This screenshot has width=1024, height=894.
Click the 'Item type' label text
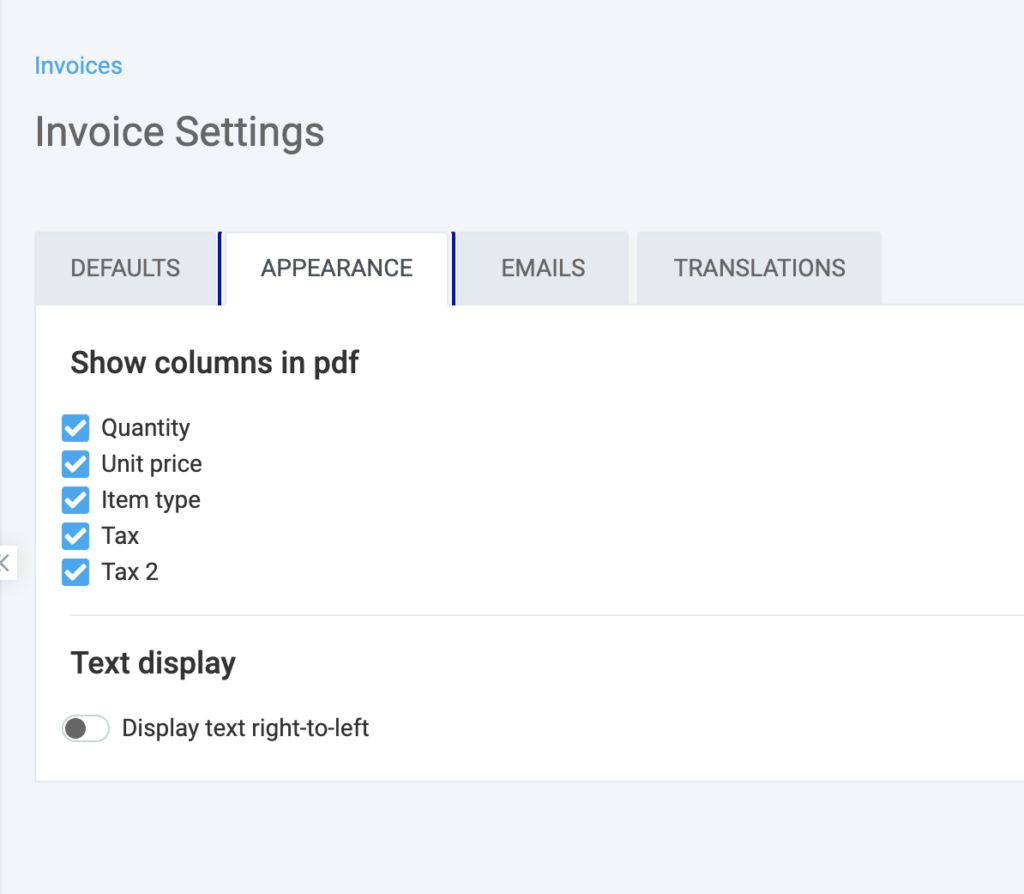pyautogui.click(x=150, y=500)
